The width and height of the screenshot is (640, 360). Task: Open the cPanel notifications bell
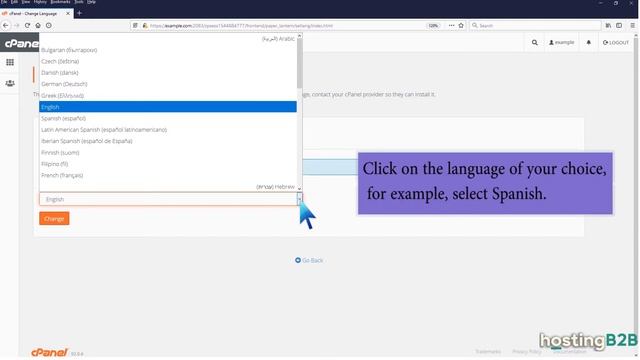(589, 42)
